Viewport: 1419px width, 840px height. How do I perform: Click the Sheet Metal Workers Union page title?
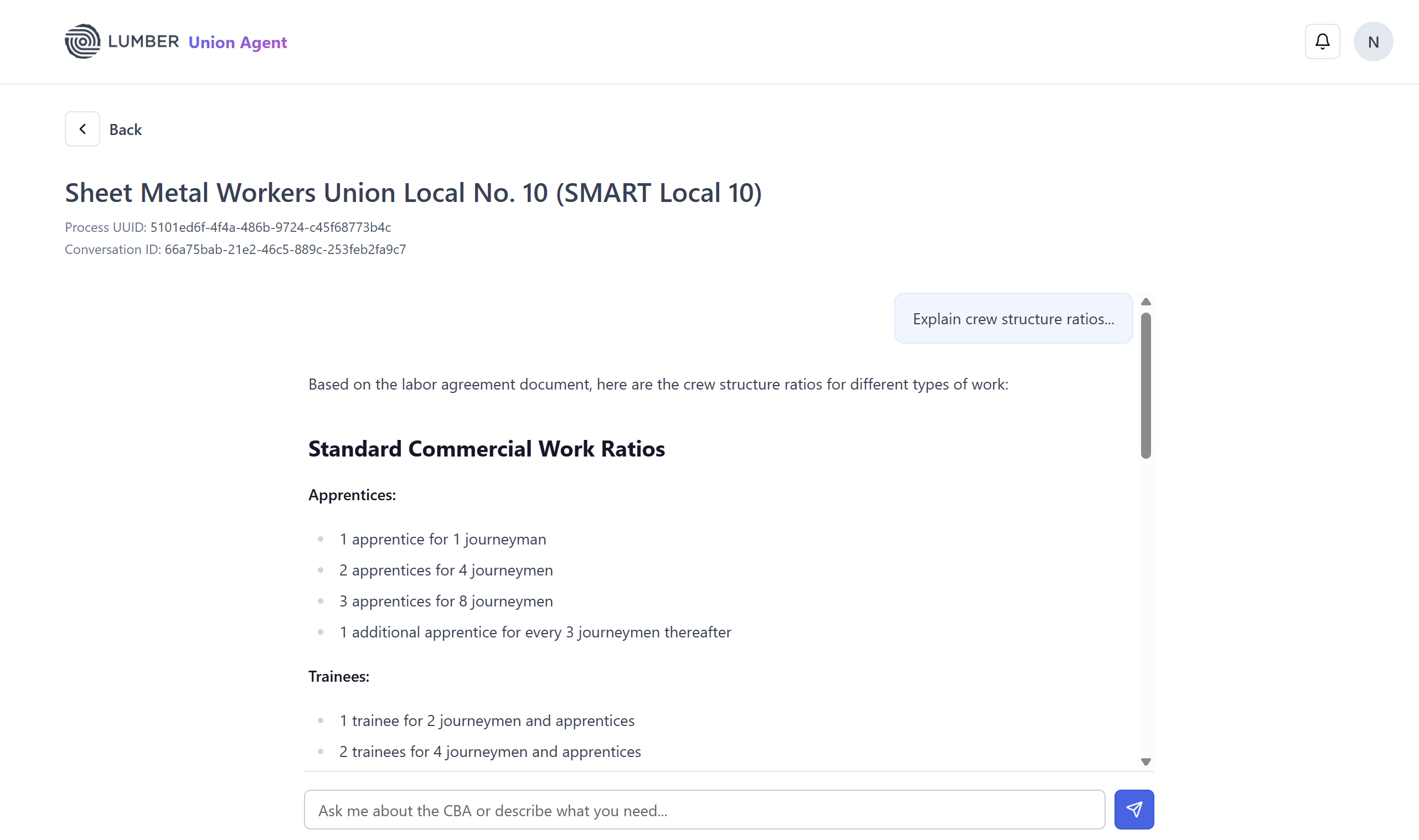tap(413, 193)
